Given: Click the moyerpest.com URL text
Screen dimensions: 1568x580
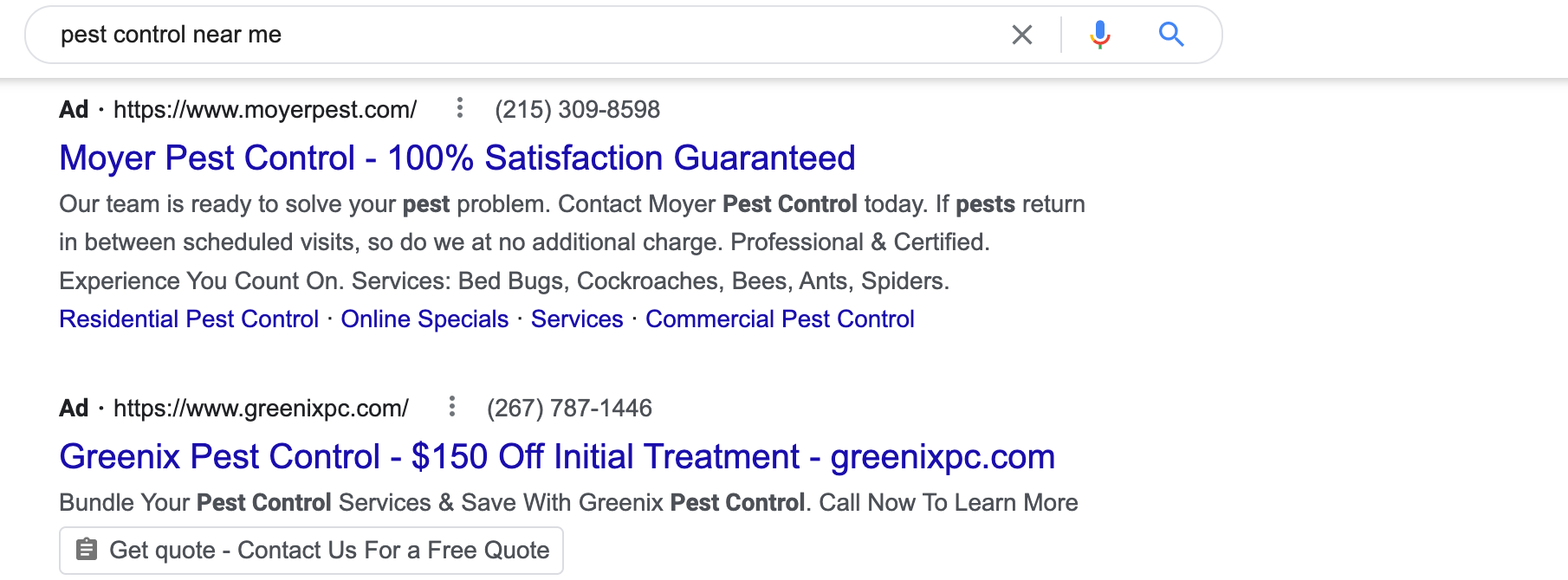Looking at the screenshot, I should pos(265,110).
